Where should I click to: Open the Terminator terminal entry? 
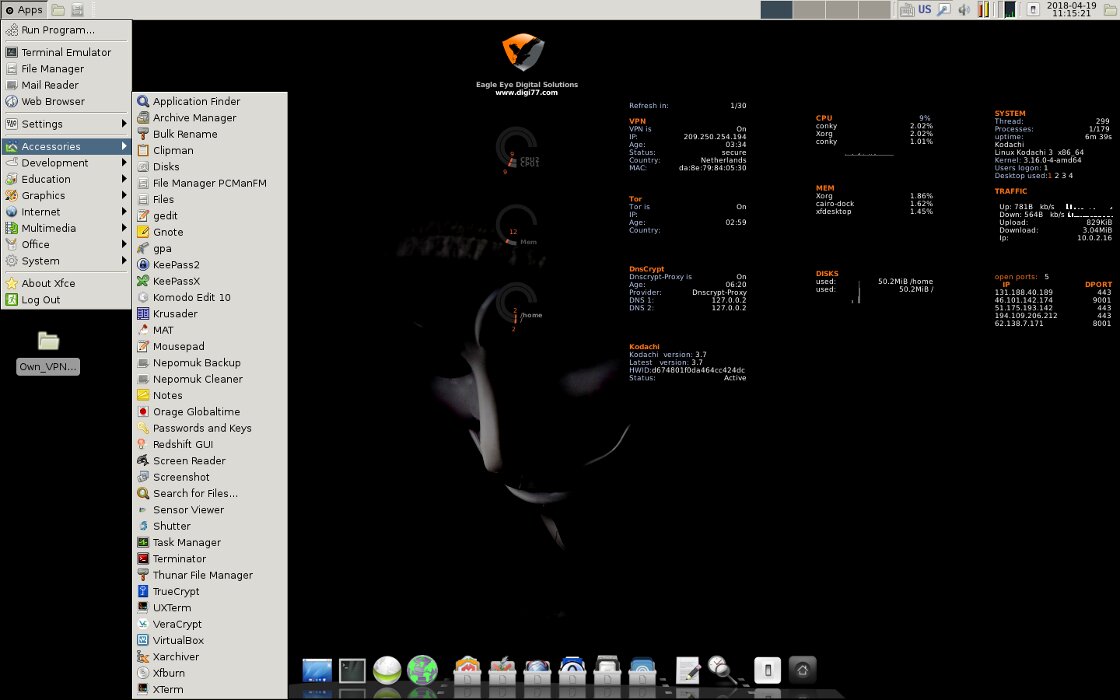pos(178,559)
